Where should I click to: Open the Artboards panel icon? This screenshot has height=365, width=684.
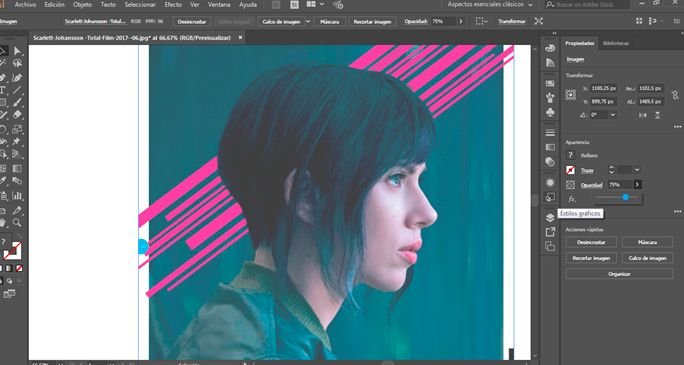coord(550,246)
